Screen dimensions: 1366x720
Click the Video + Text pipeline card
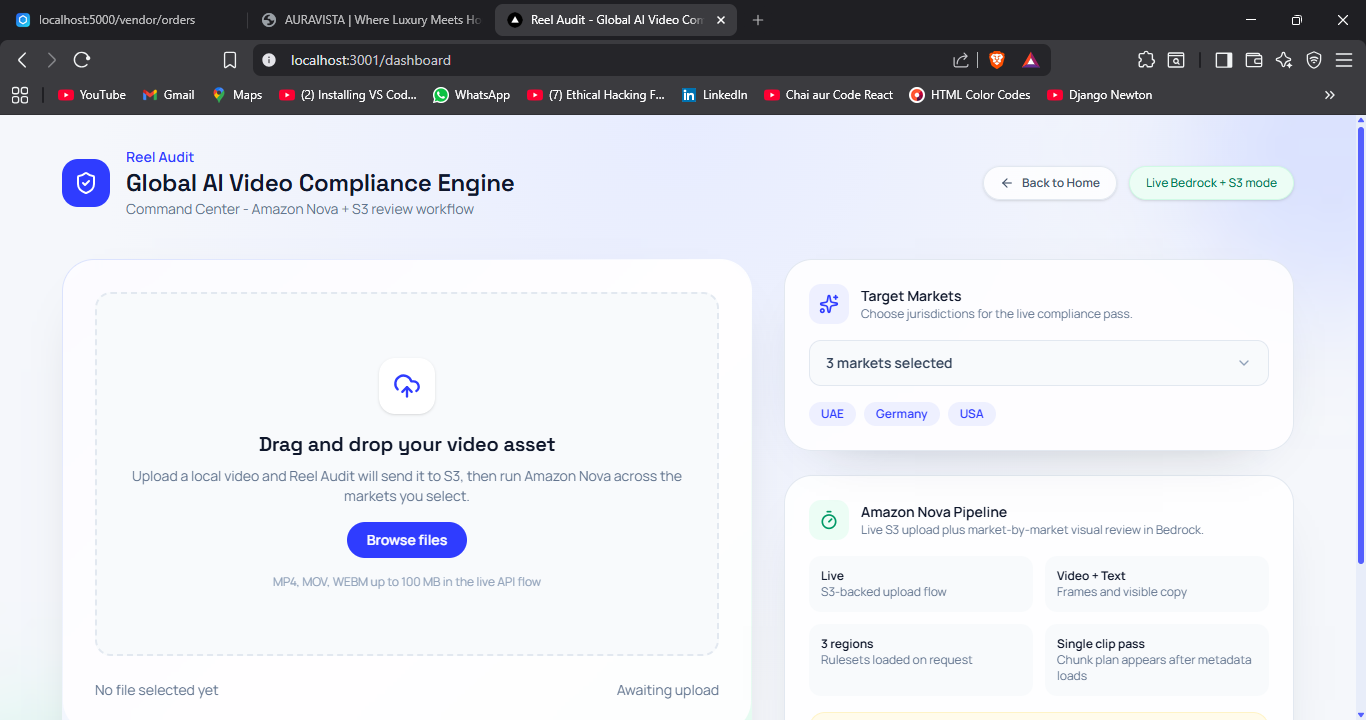[1157, 584]
